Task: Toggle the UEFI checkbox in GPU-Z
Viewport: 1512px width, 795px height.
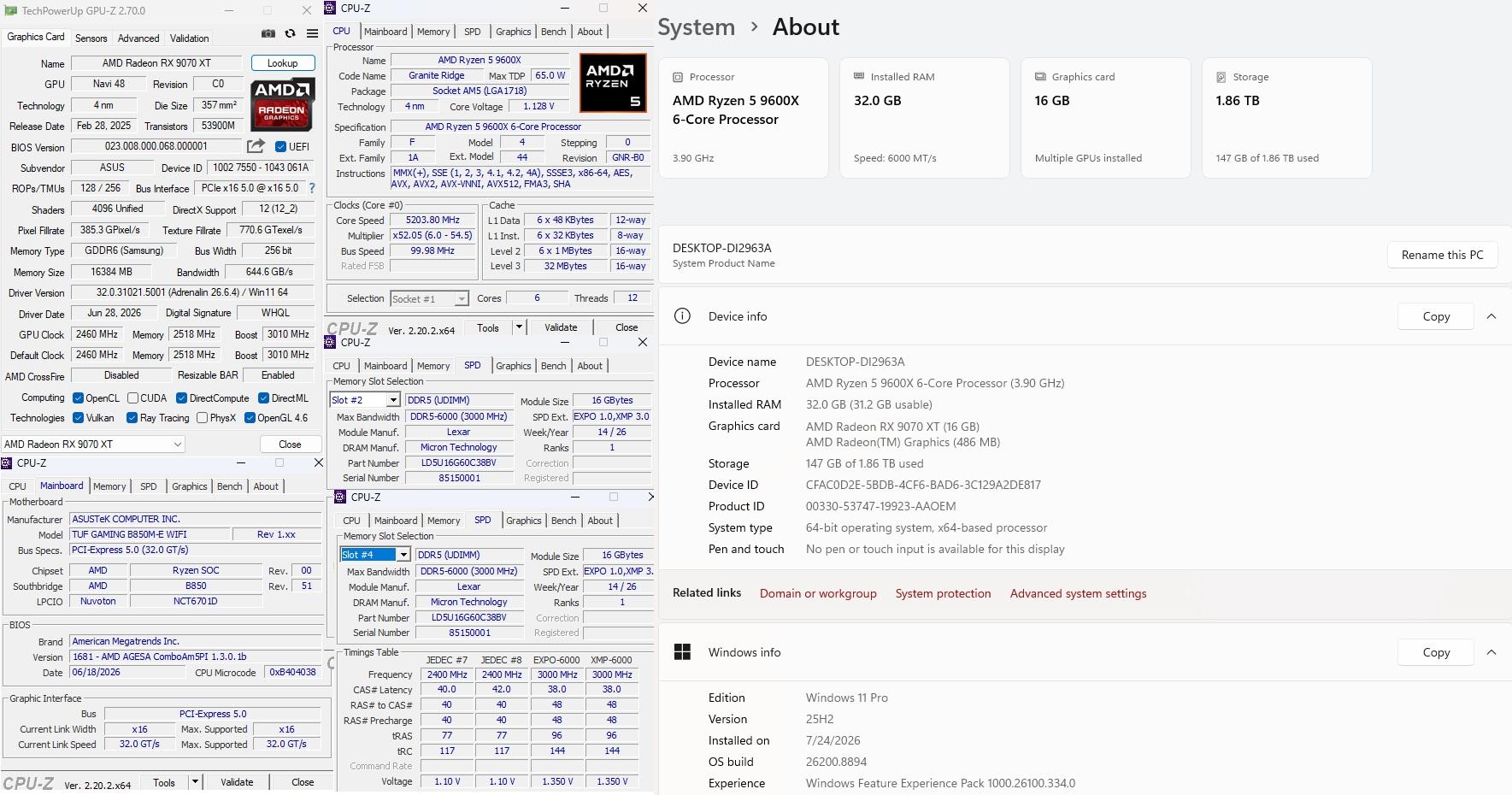Action: point(280,146)
